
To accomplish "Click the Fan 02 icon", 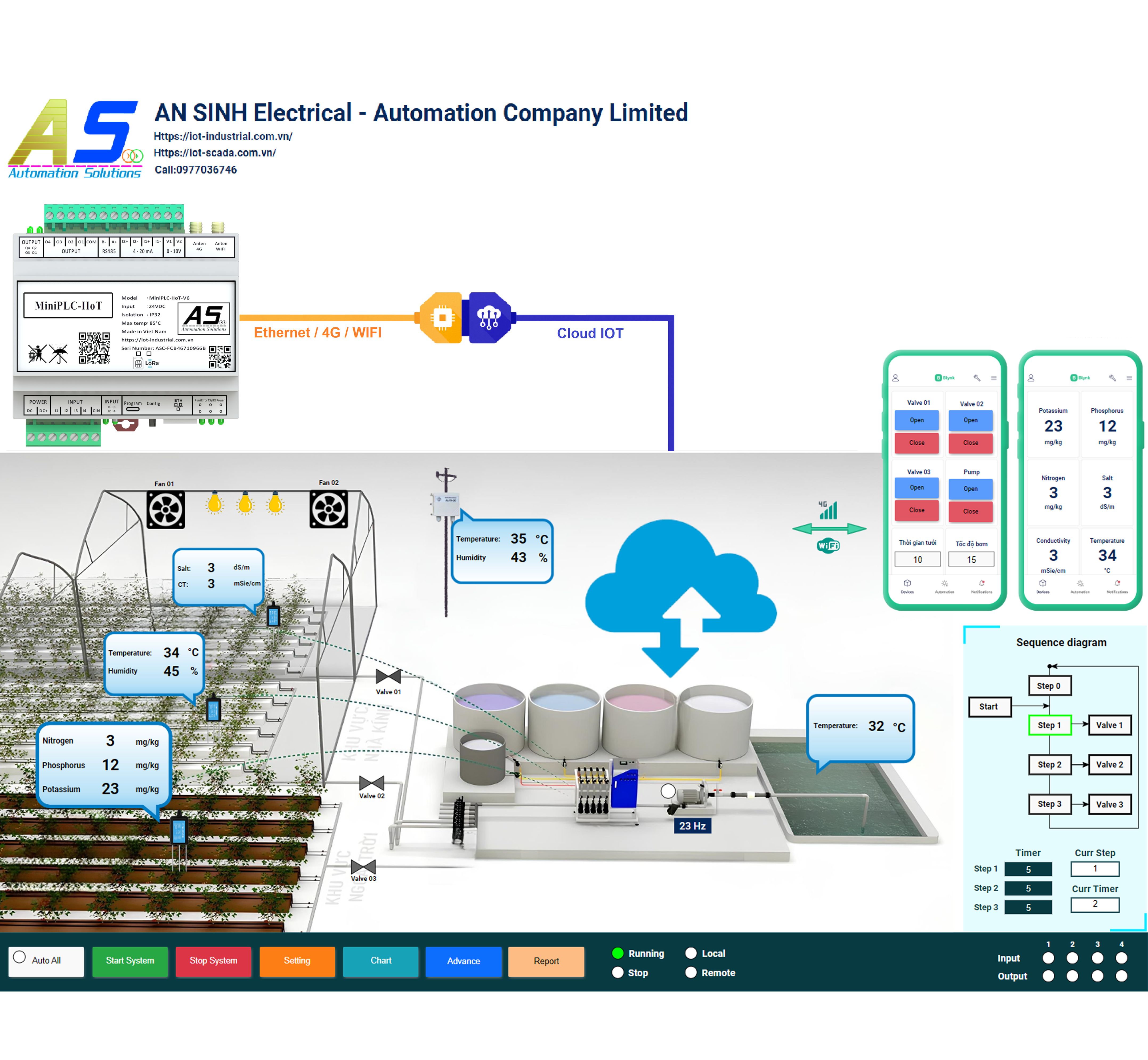I will (x=328, y=508).
